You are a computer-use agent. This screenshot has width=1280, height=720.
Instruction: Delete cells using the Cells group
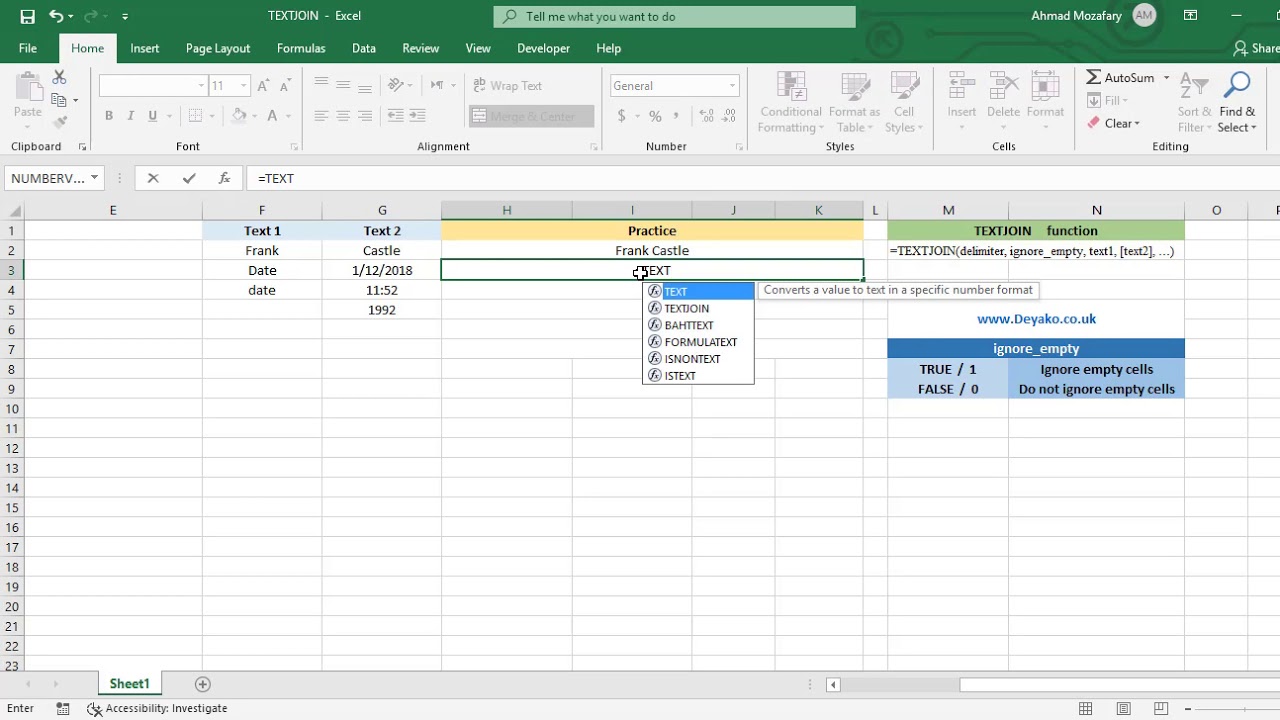coord(1003,102)
